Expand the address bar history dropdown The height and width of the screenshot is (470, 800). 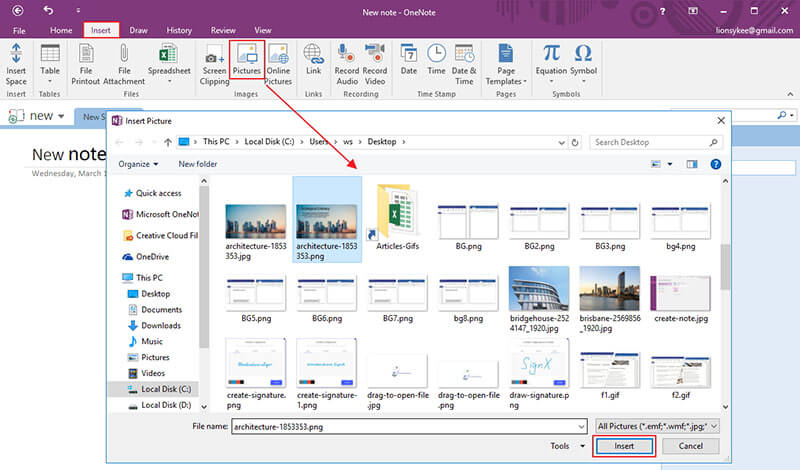click(x=561, y=142)
